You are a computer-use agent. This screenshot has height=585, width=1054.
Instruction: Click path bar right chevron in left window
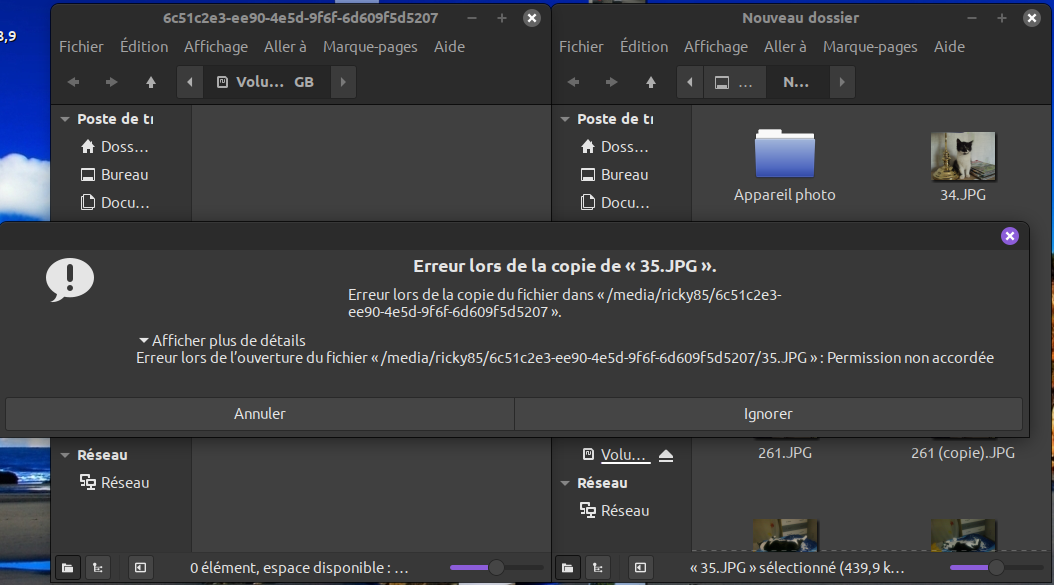point(343,82)
